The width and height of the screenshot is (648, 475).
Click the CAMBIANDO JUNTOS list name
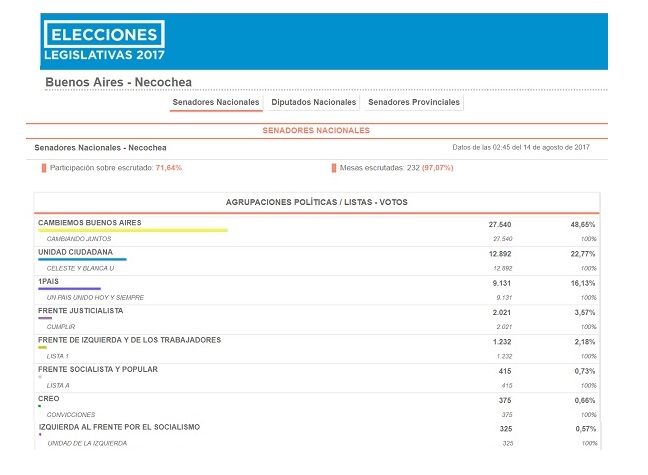point(79,239)
